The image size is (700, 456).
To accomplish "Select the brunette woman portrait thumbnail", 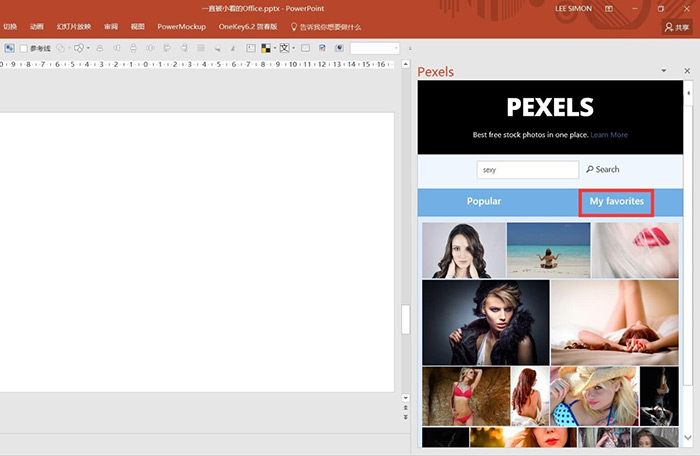I will tap(463, 251).
